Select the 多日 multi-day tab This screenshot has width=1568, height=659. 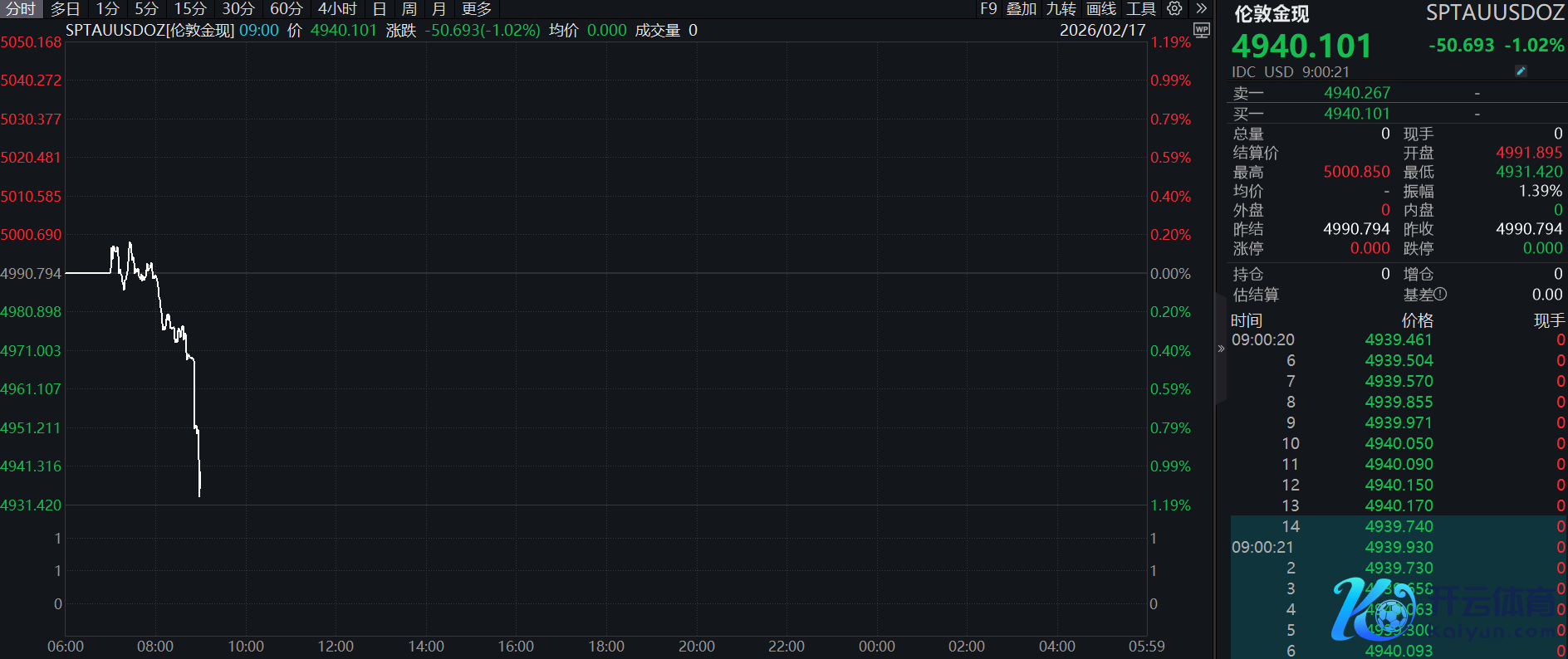click(66, 9)
